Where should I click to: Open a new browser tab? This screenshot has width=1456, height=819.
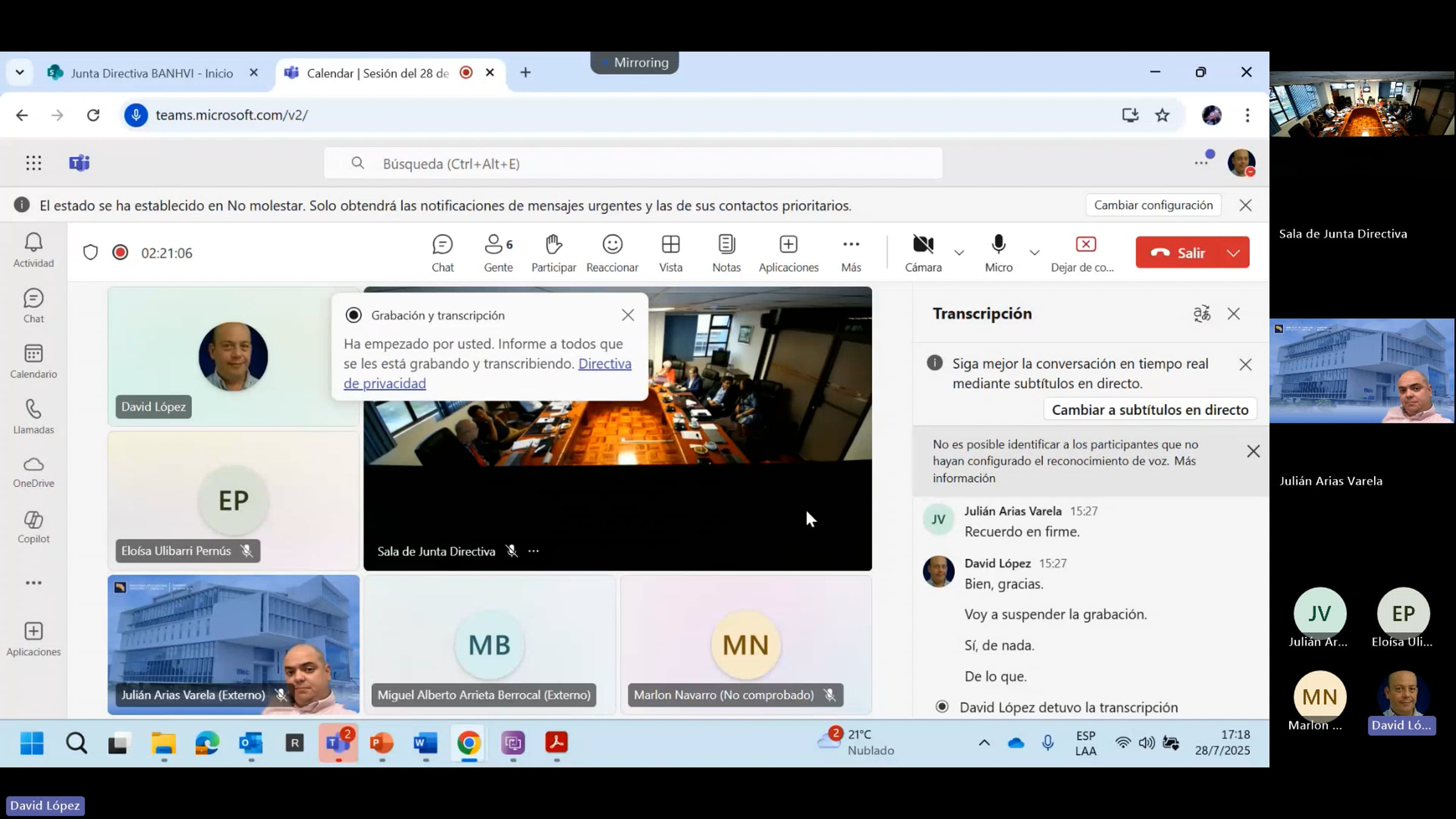525,73
